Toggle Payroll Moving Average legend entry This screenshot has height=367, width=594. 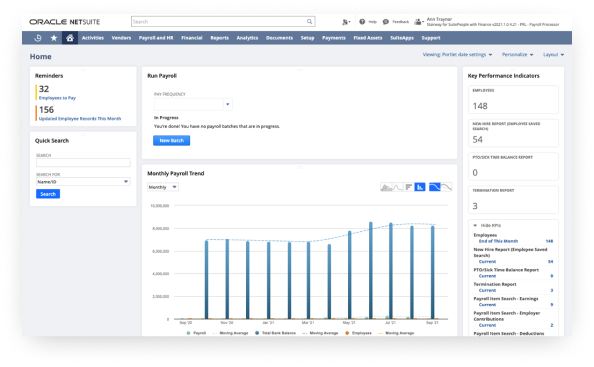(230, 333)
